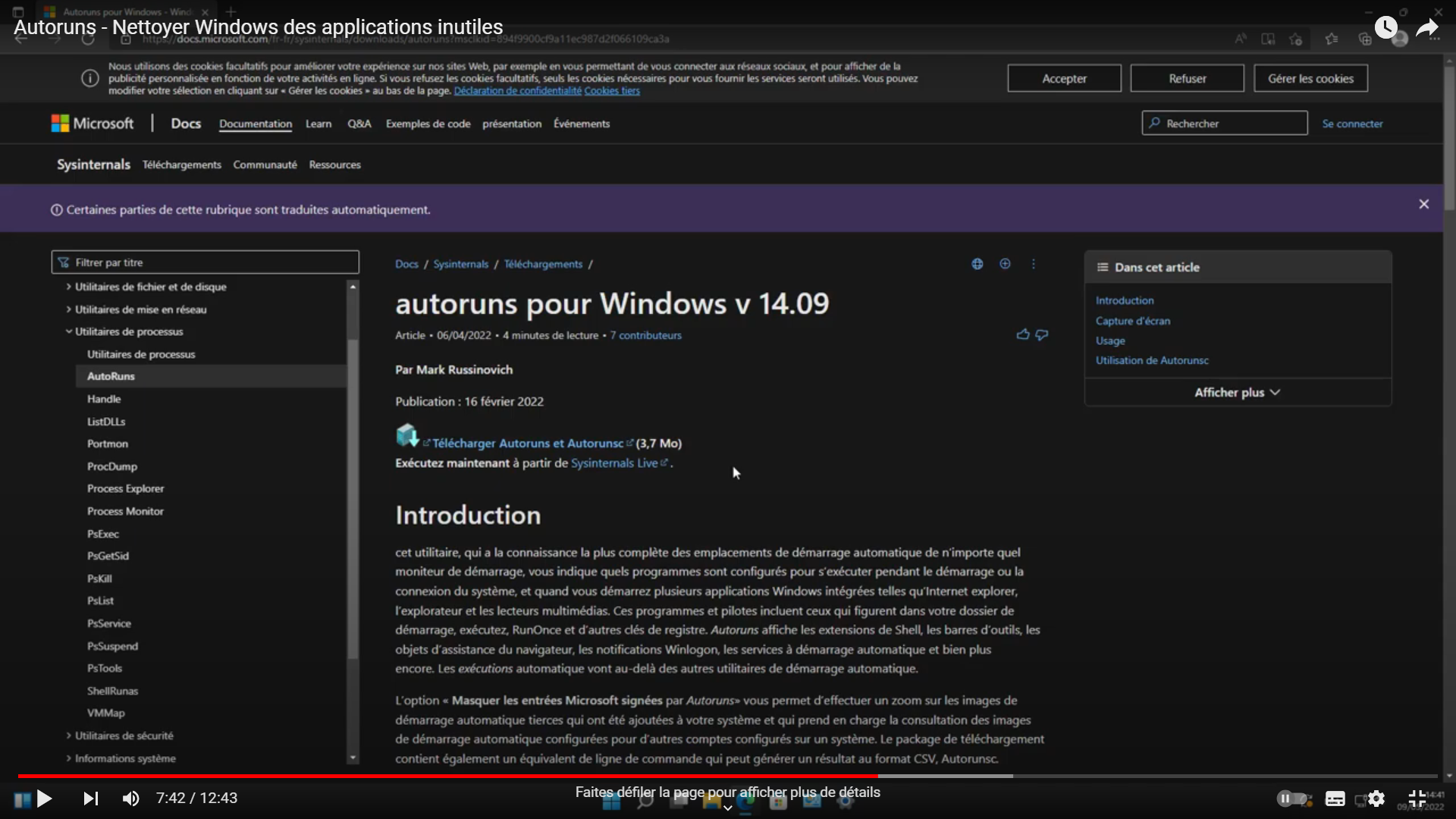Viewport: 1456px width, 819px height.
Task: Click the Watch later clock icon
Action: [x=1385, y=28]
